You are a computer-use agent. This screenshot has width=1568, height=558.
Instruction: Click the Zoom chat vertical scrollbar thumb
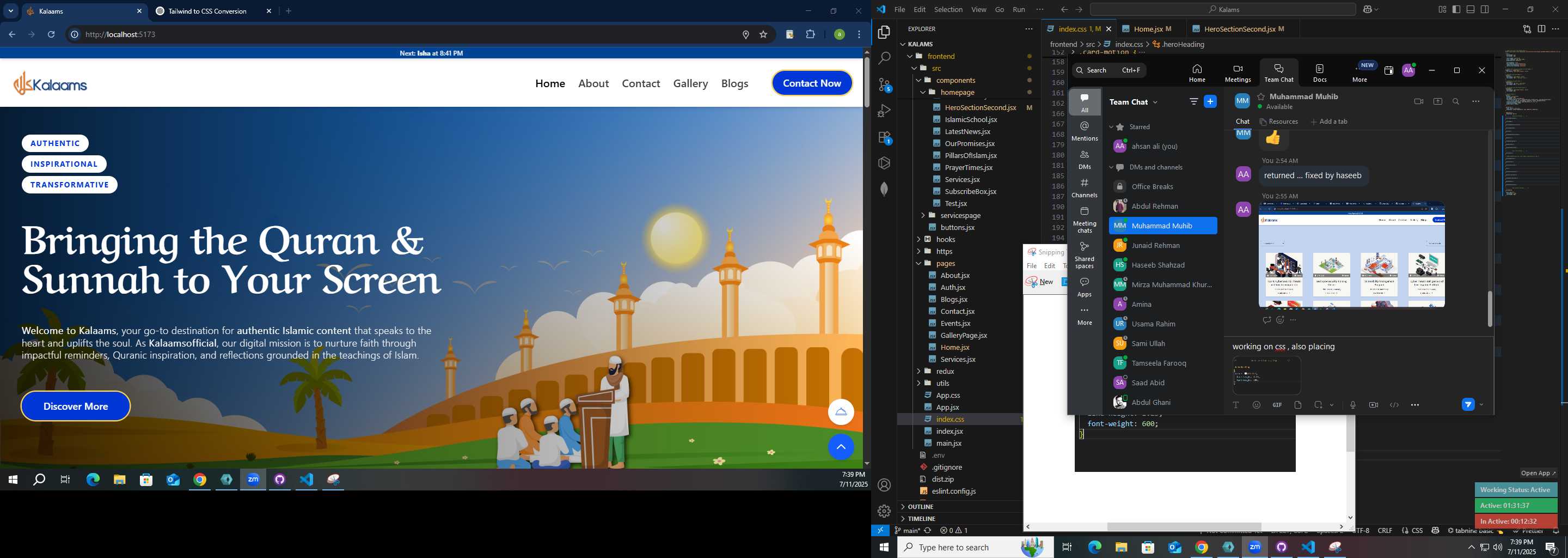pyautogui.click(x=1490, y=309)
